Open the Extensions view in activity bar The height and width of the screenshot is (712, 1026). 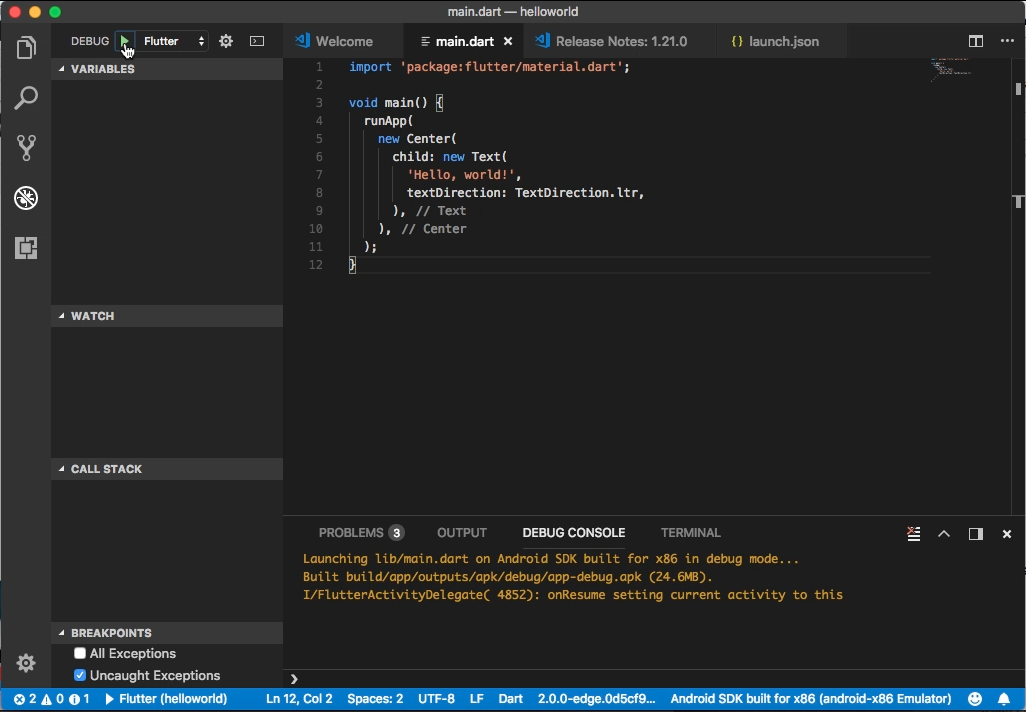tap(26, 248)
